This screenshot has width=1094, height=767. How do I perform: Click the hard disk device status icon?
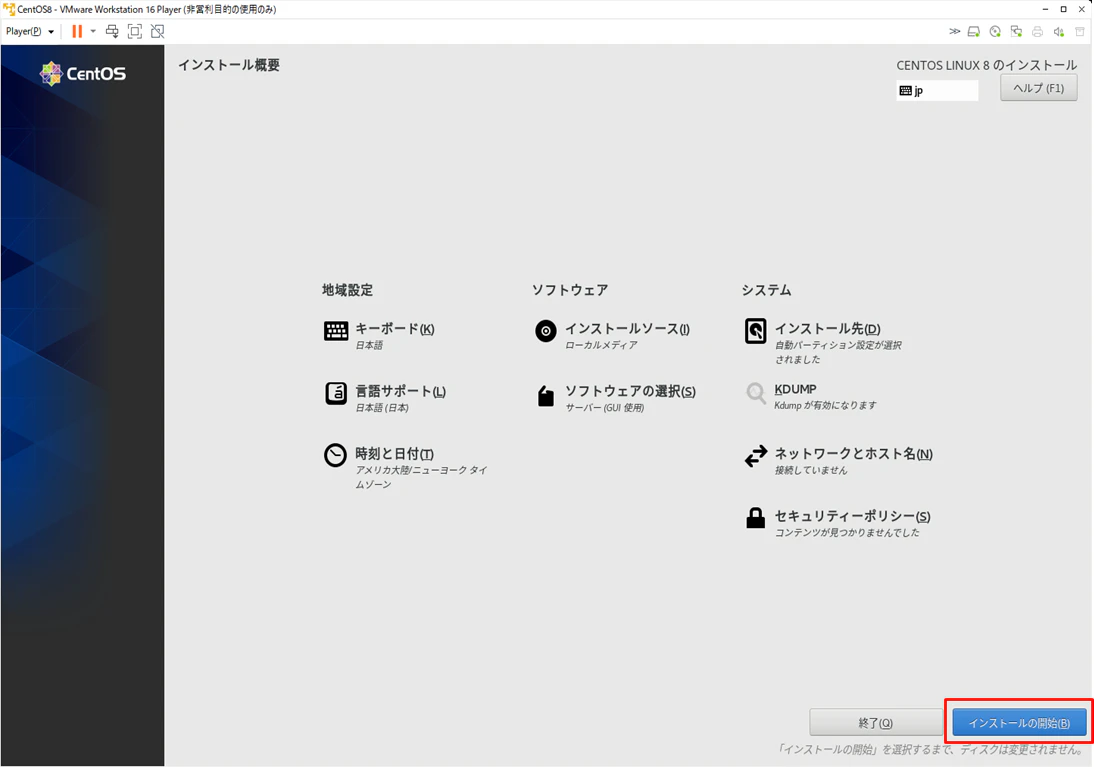[974, 31]
